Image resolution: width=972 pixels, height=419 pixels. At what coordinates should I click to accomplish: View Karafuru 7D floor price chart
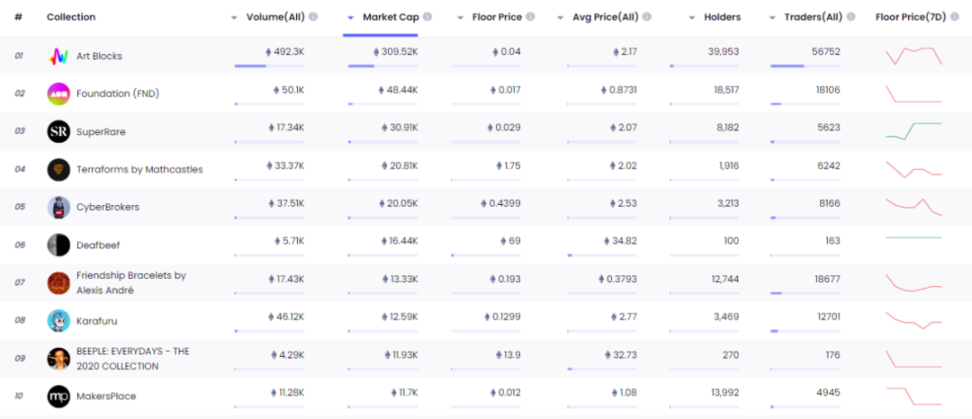pos(914,320)
